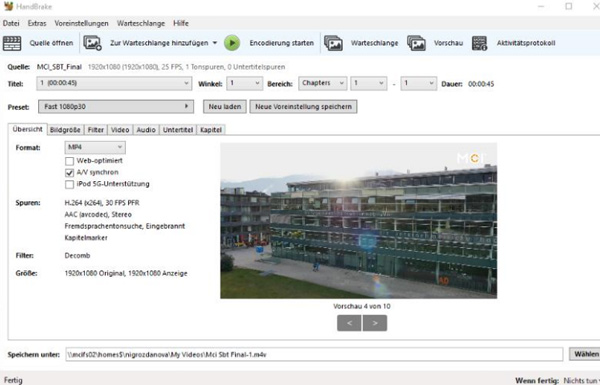The width and height of the screenshot is (600, 385).
Task: Expand the end chapter dropdown
Action: pyautogui.click(x=418, y=83)
